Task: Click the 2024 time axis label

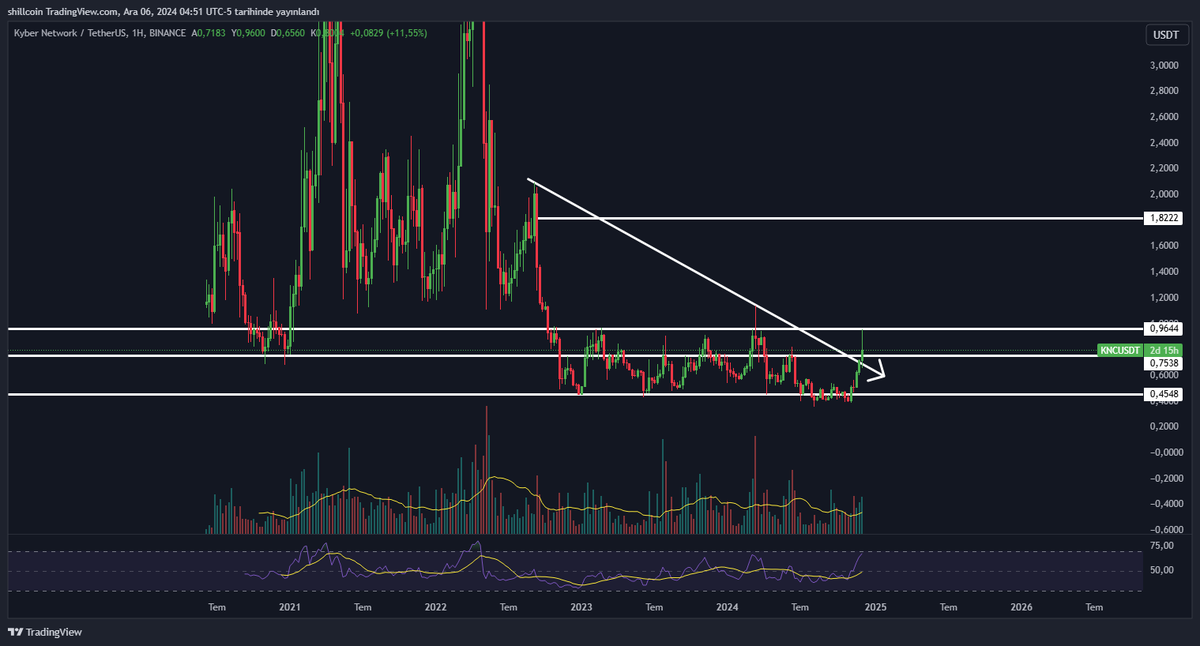Action: [x=728, y=607]
